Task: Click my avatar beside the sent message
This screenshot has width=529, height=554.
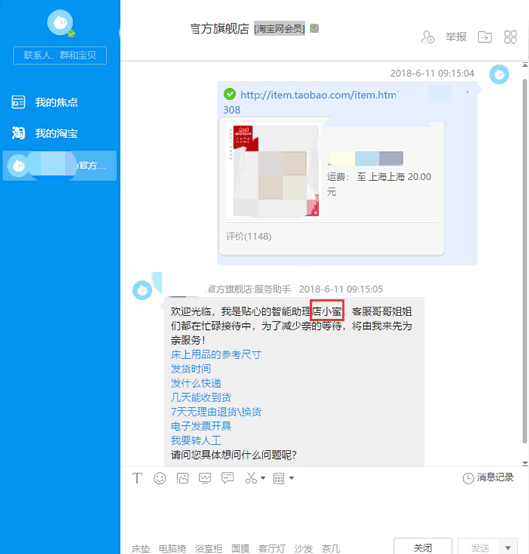Action: coord(499,75)
